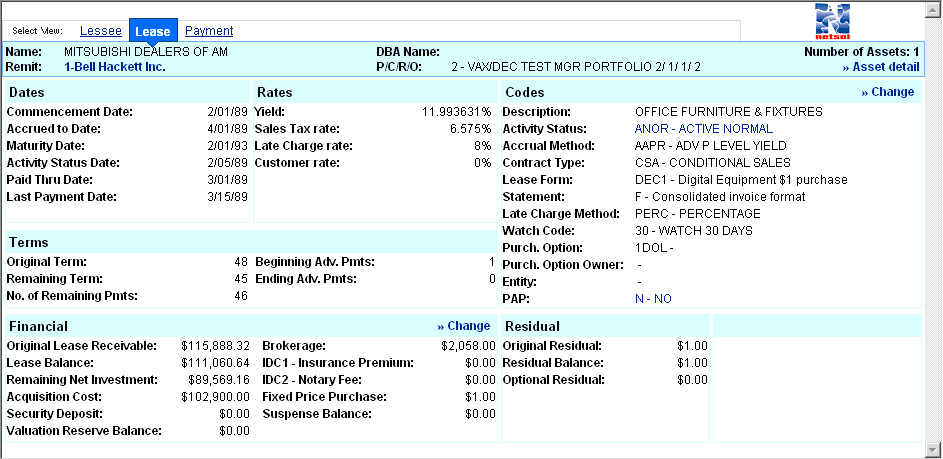This screenshot has height=459, width=943.
Task: Click the Acquisition Cost value $102,900.00
Action: click(x=215, y=396)
